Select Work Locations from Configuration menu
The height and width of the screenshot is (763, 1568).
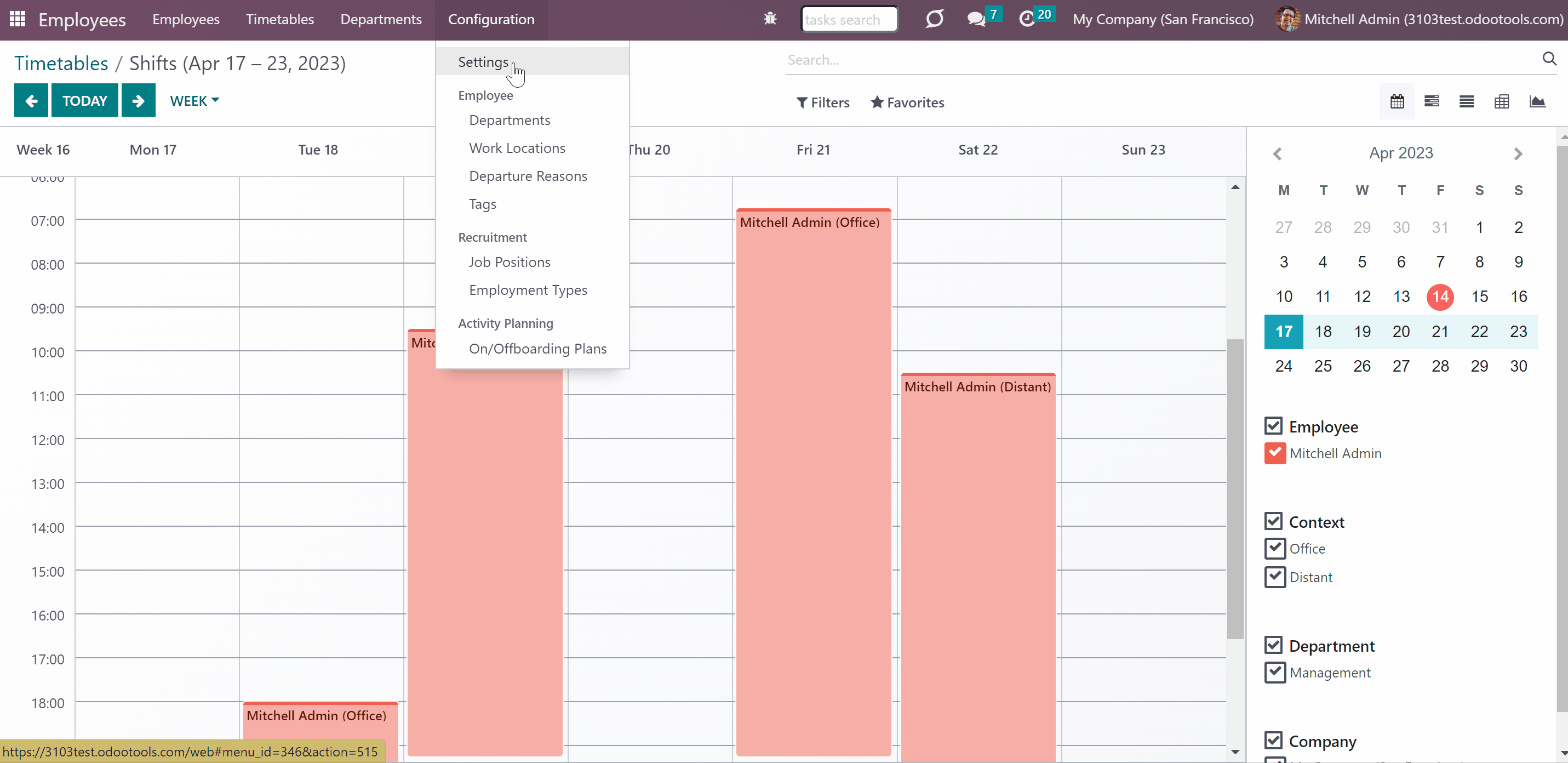coord(517,148)
